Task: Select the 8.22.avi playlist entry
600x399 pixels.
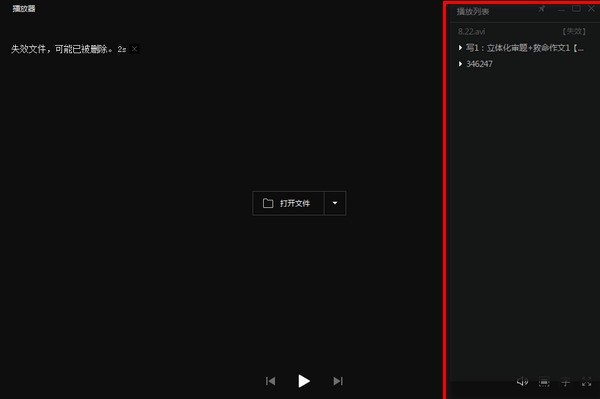Action: (522, 31)
